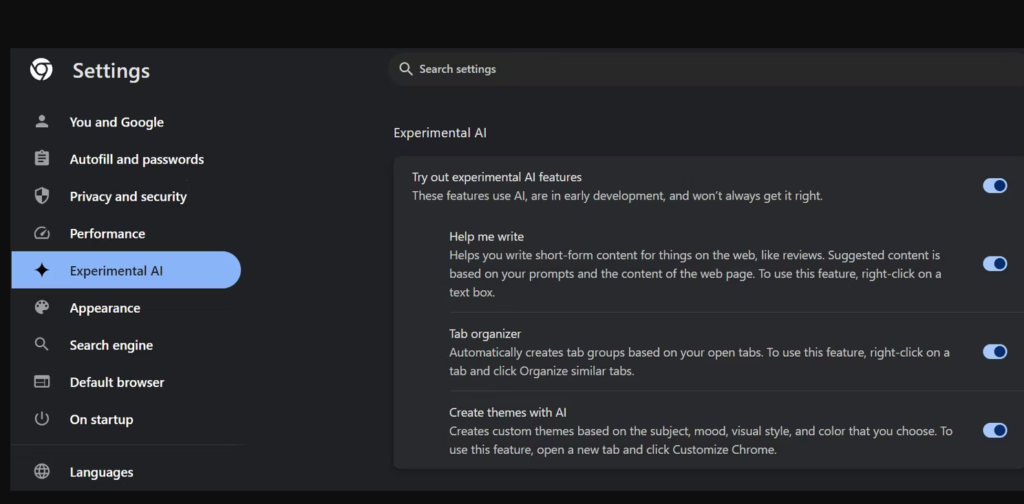Click the Help me write title
Screen dimensions: 1024x504
coord(487,236)
